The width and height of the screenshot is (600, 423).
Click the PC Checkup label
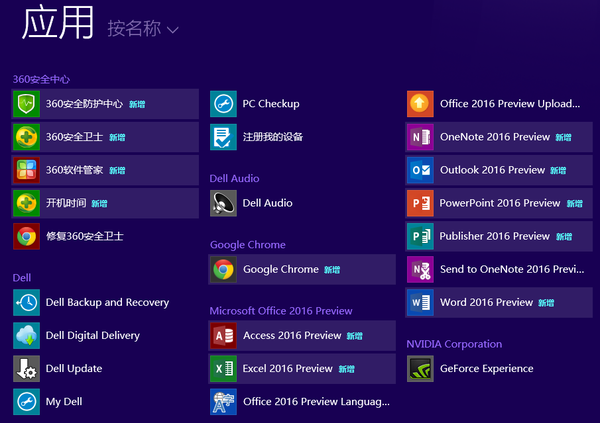271,104
